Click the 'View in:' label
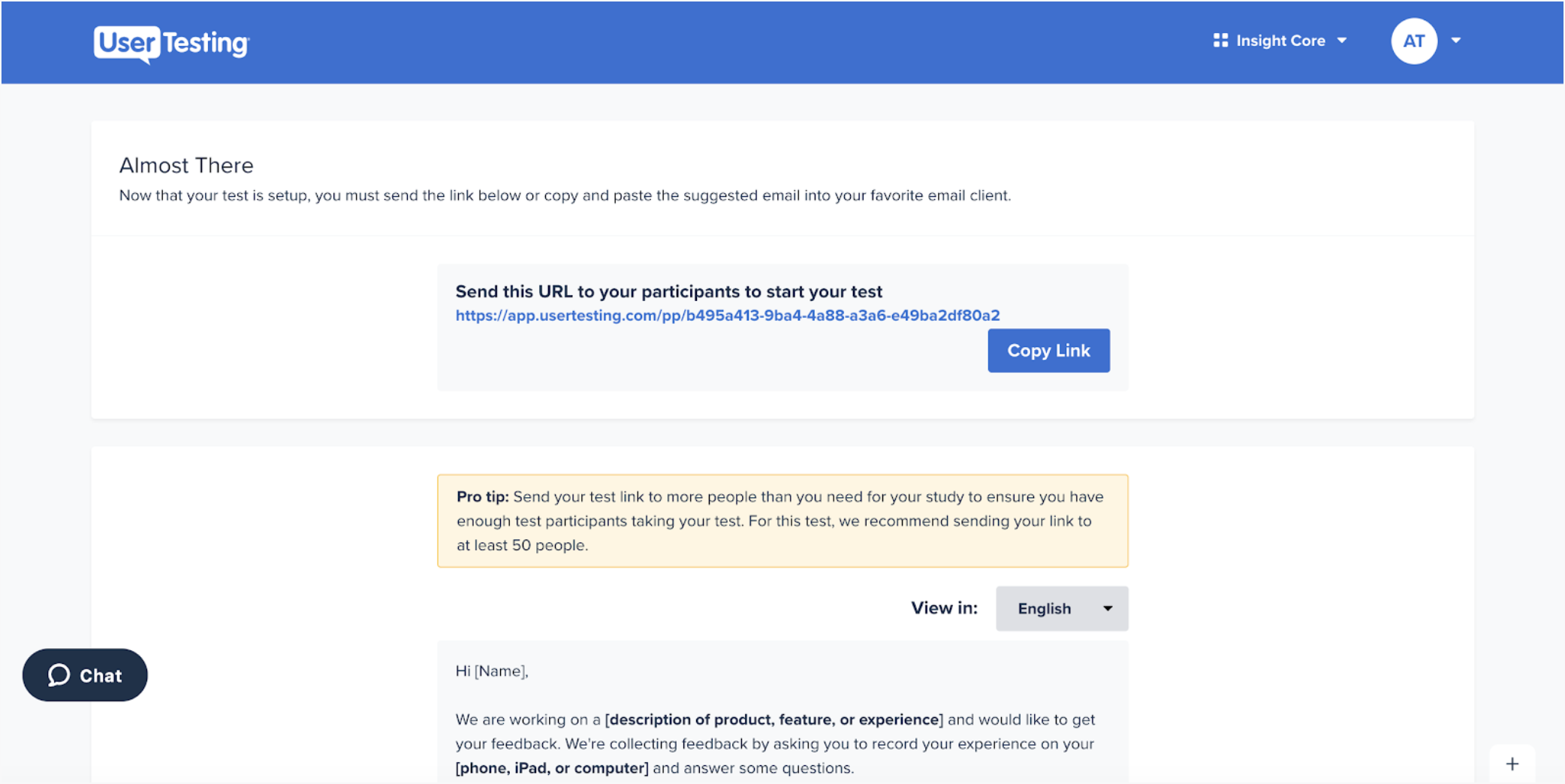The width and height of the screenshot is (1565, 784). tap(944, 608)
